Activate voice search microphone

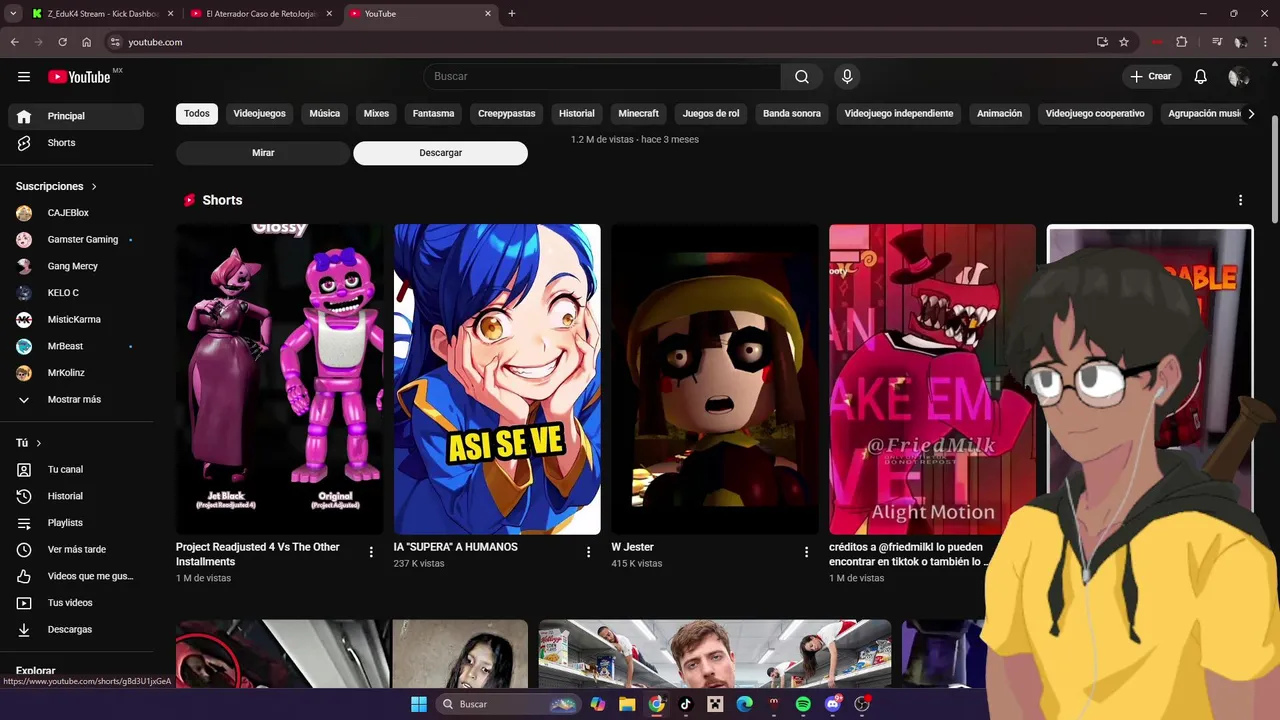pyautogui.click(x=847, y=77)
